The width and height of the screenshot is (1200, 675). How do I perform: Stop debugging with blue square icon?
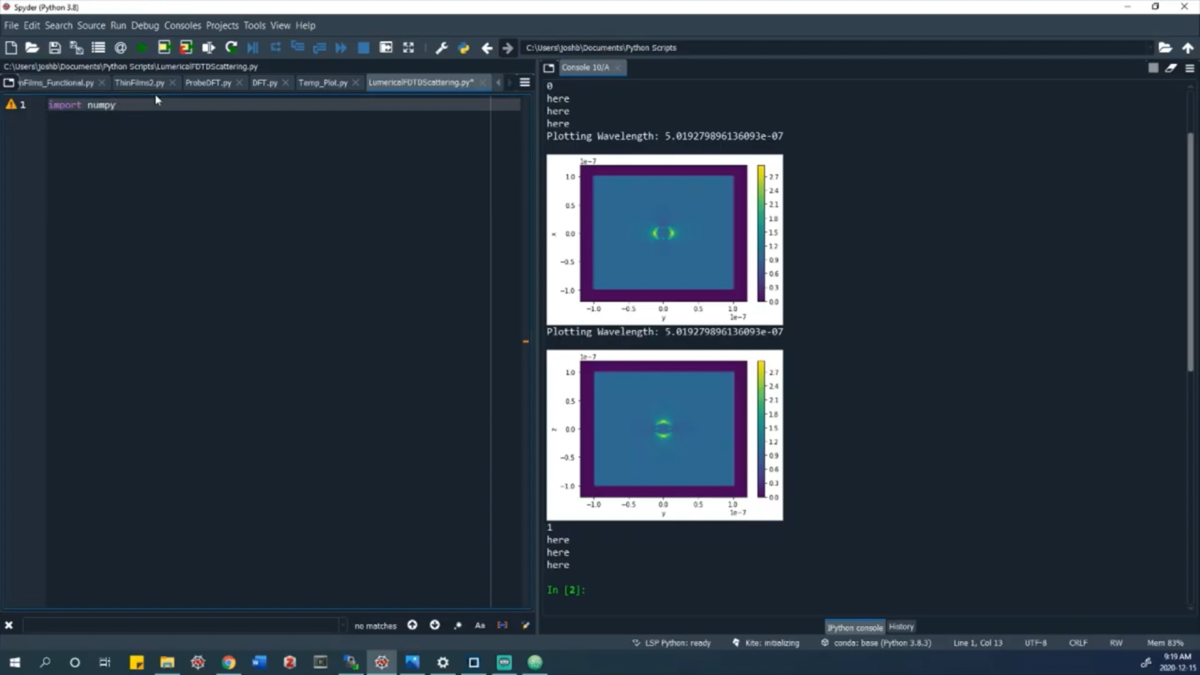[364, 47]
